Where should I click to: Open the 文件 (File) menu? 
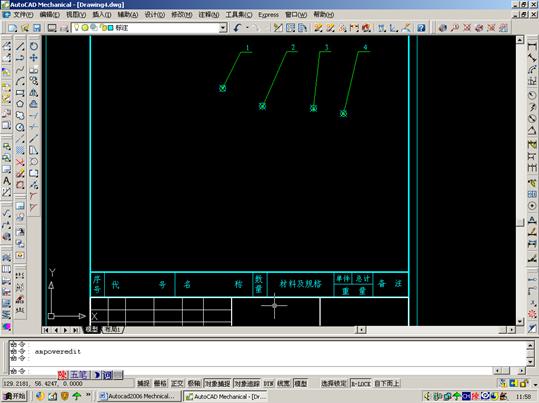pos(23,15)
